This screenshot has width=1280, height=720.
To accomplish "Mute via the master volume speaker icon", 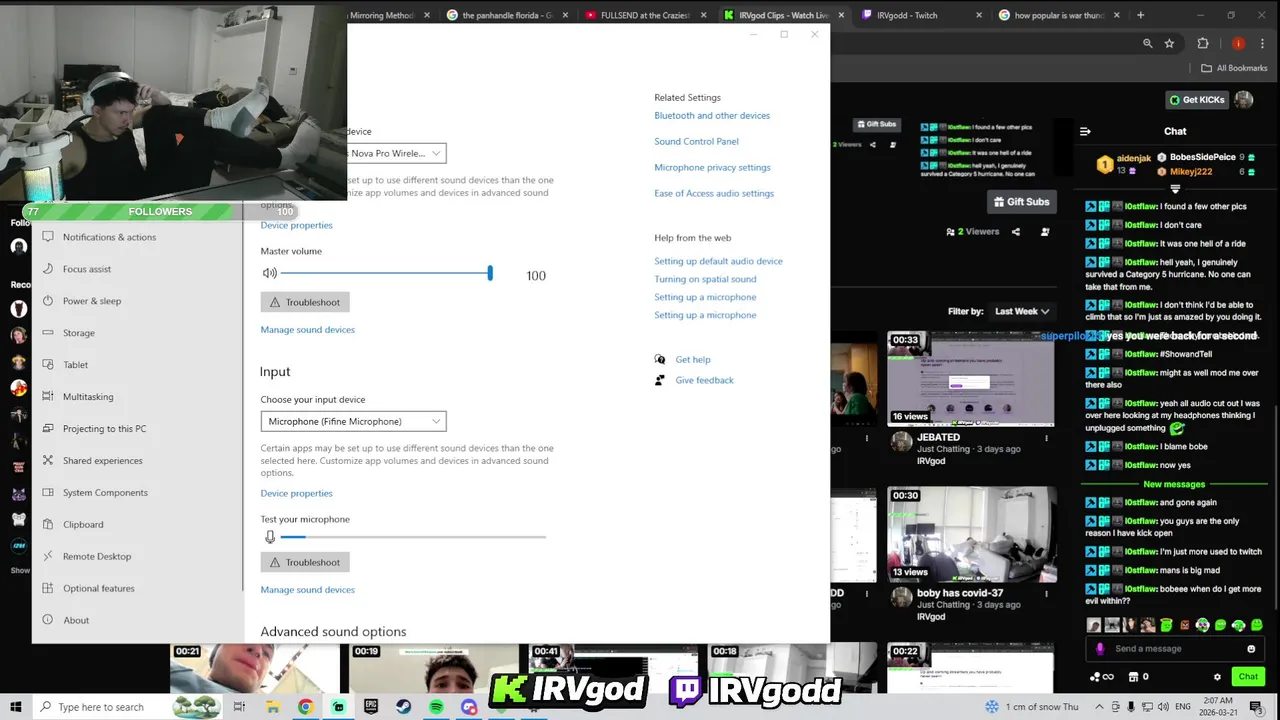I will pos(269,273).
